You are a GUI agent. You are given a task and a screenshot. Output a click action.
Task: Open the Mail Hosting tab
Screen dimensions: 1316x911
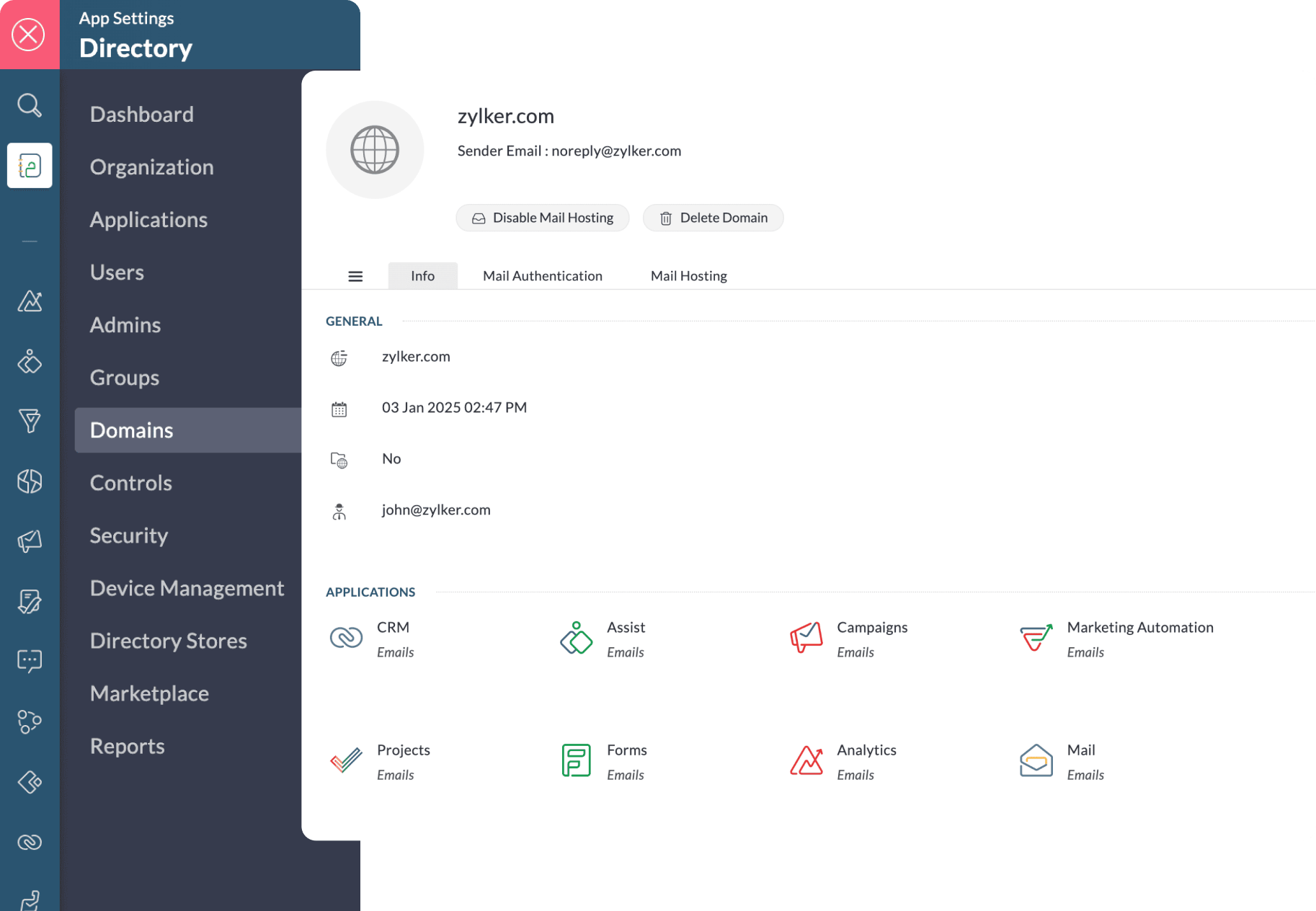[688, 275]
